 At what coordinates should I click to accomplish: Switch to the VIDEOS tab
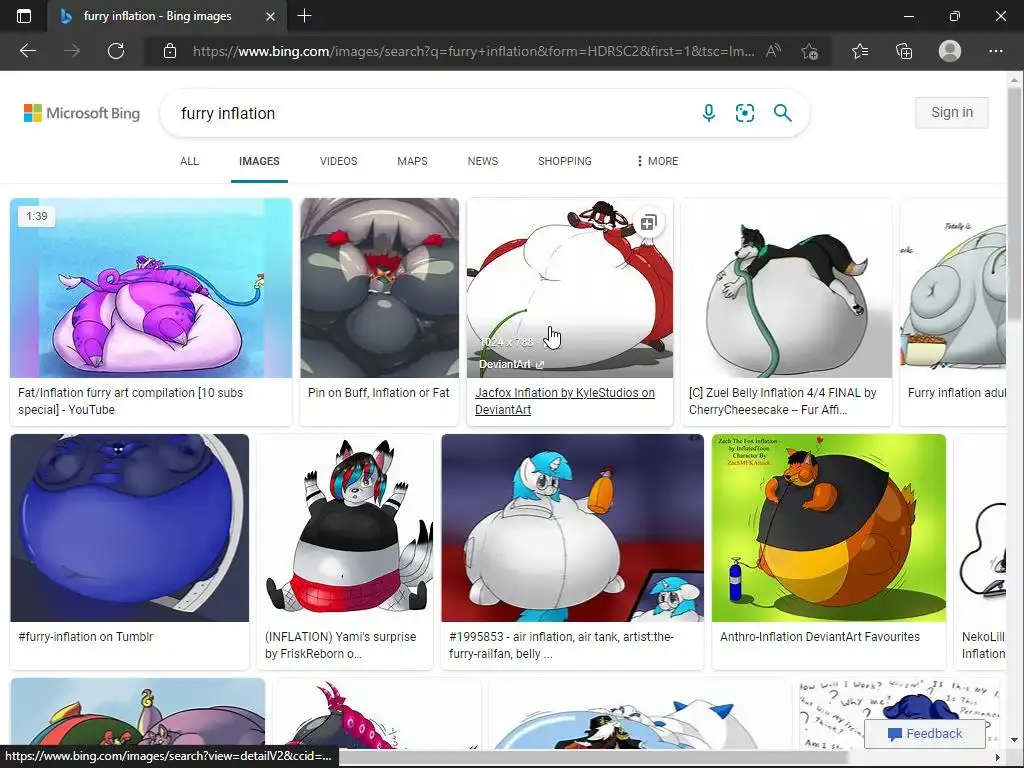[338, 161]
